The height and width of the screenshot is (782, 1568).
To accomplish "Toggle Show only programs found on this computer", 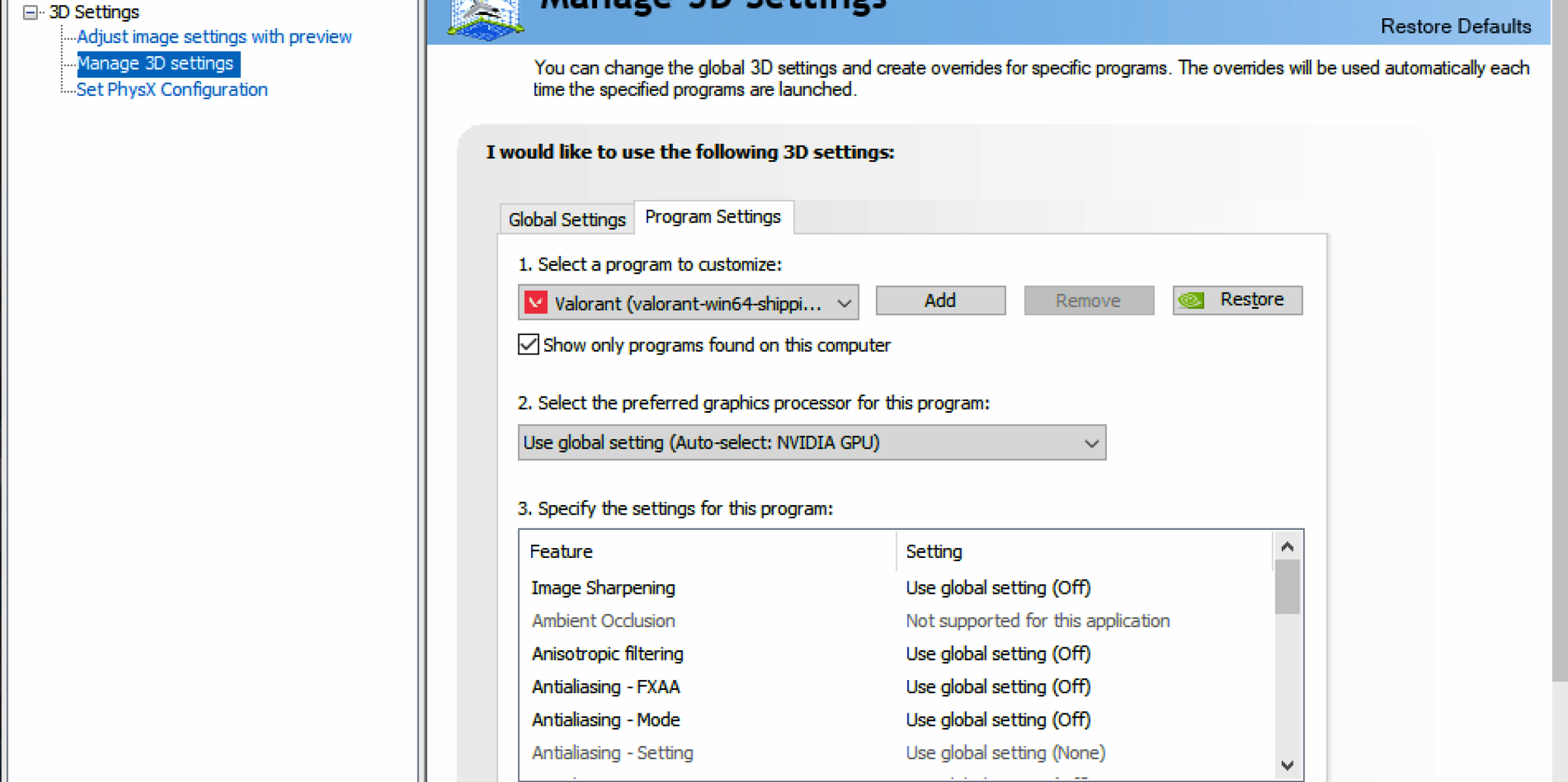I will 528,346.
